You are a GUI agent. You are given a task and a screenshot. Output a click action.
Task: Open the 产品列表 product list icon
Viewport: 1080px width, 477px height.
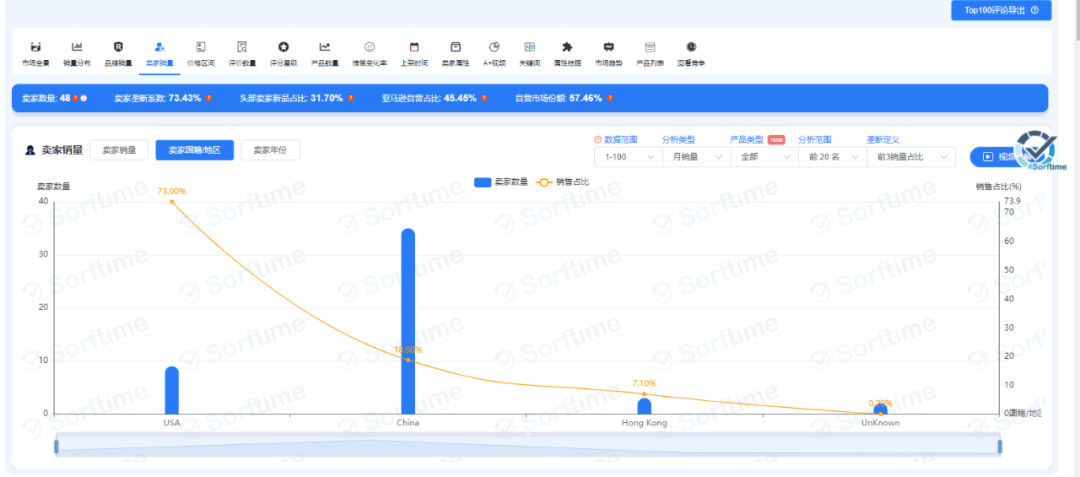[650, 47]
